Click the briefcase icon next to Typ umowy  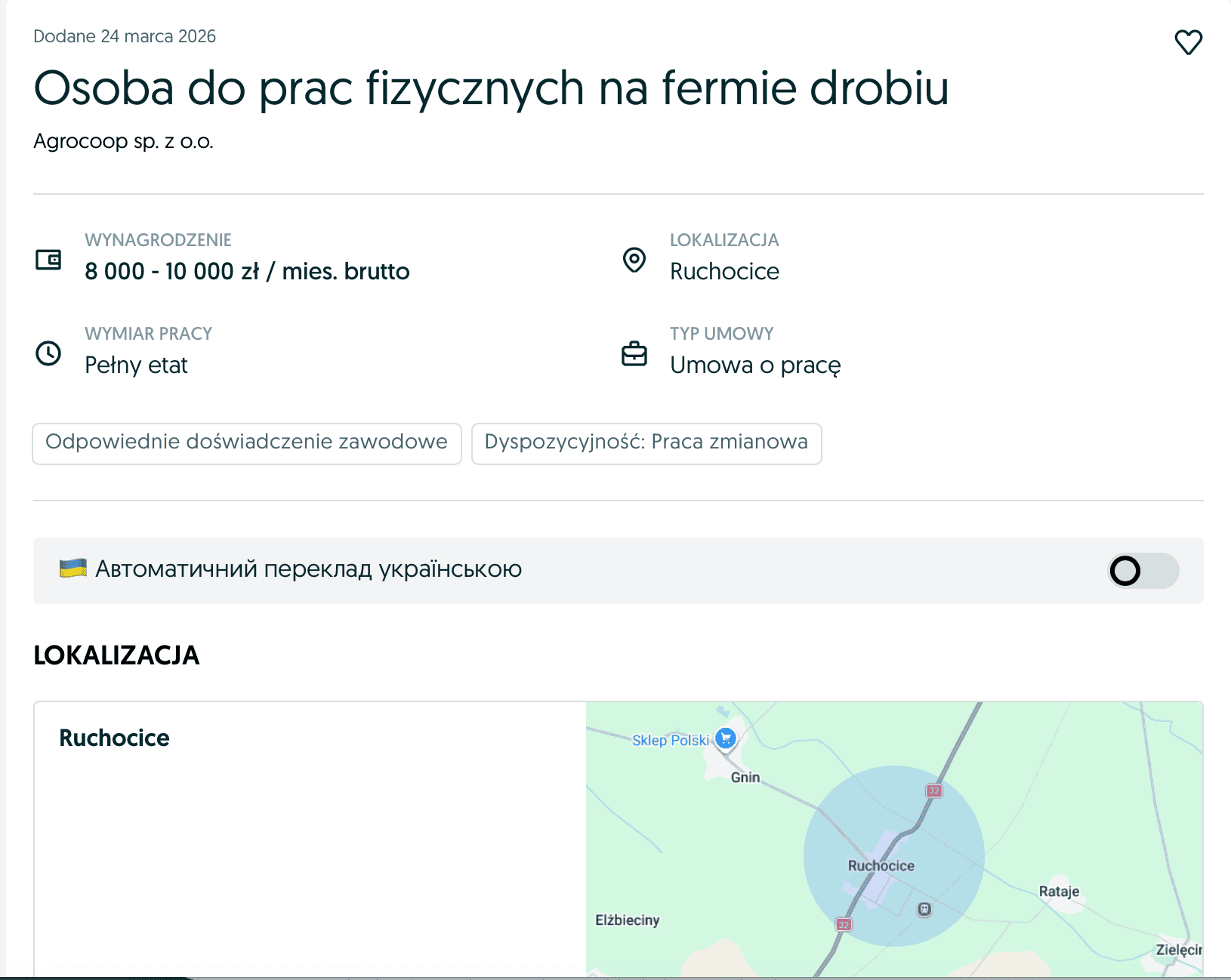click(634, 353)
